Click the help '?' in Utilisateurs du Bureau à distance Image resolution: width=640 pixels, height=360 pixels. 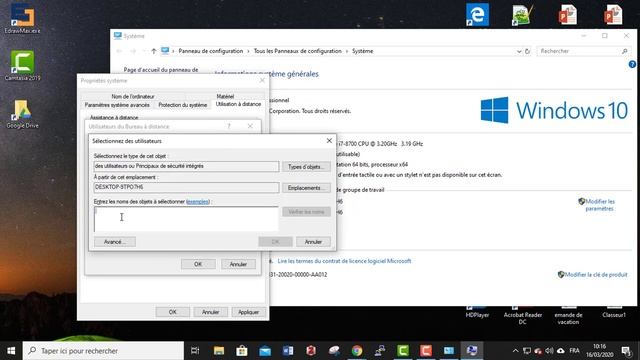[x=229, y=126]
